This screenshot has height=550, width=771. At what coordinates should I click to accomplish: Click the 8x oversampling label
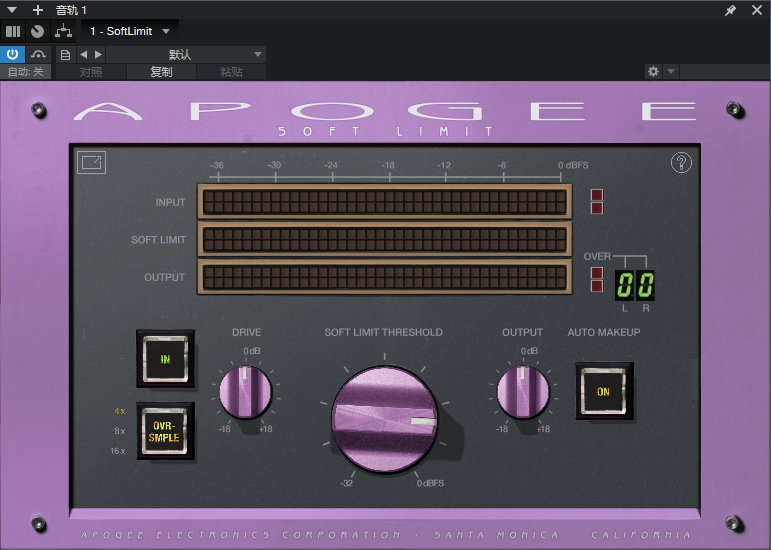coord(119,431)
